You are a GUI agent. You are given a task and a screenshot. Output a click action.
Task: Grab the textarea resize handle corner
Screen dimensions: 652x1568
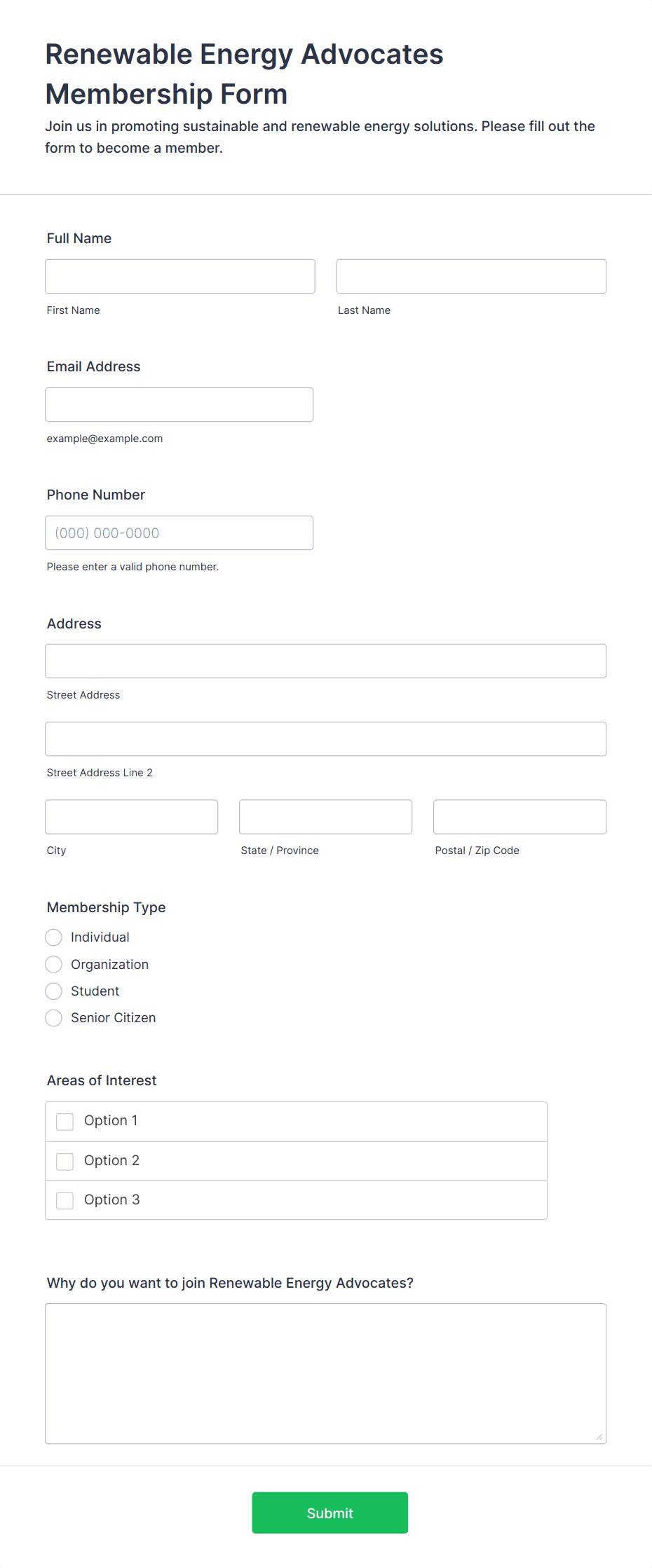(599, 1437)
